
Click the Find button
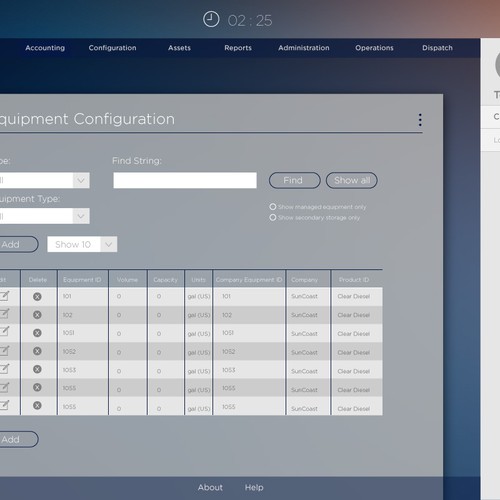[295, 180]
